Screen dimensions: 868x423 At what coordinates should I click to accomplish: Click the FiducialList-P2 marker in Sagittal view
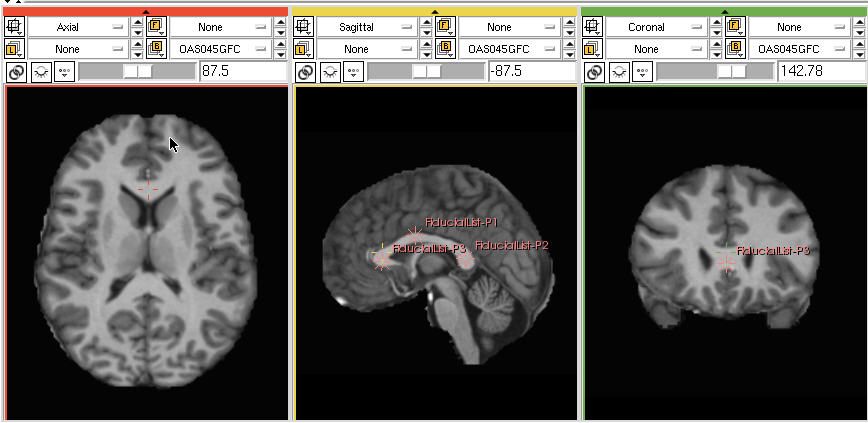464,258
